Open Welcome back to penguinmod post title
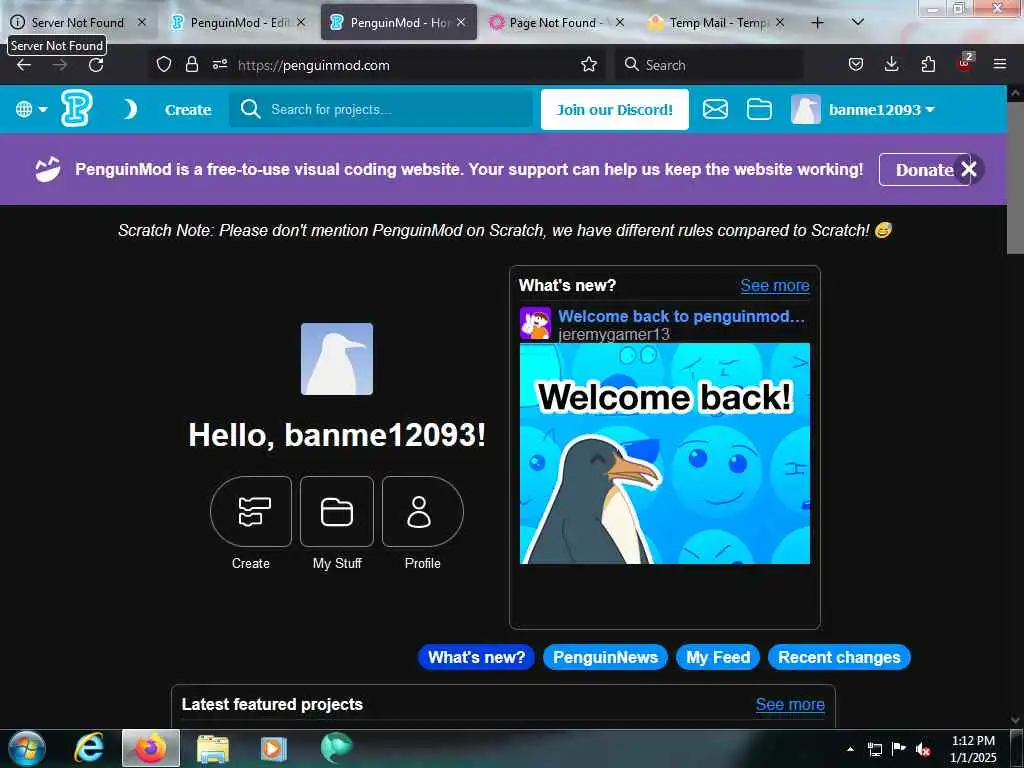 pos(681,316)
